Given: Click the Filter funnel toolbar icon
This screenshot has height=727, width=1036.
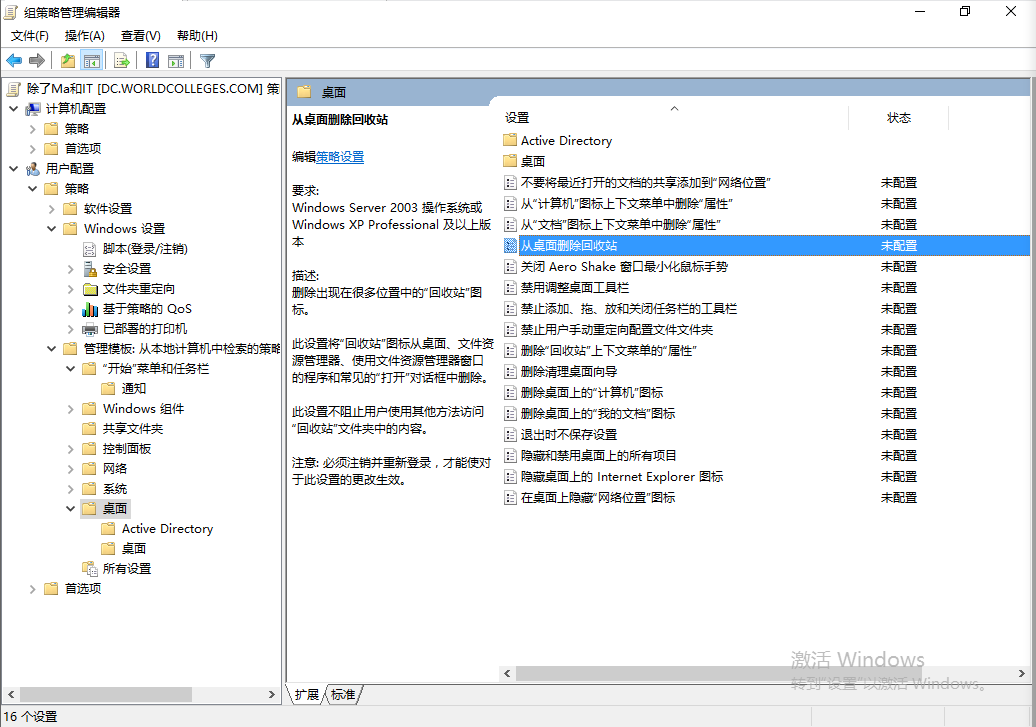Looking at the screenshot, I should (x=207, y=61).
